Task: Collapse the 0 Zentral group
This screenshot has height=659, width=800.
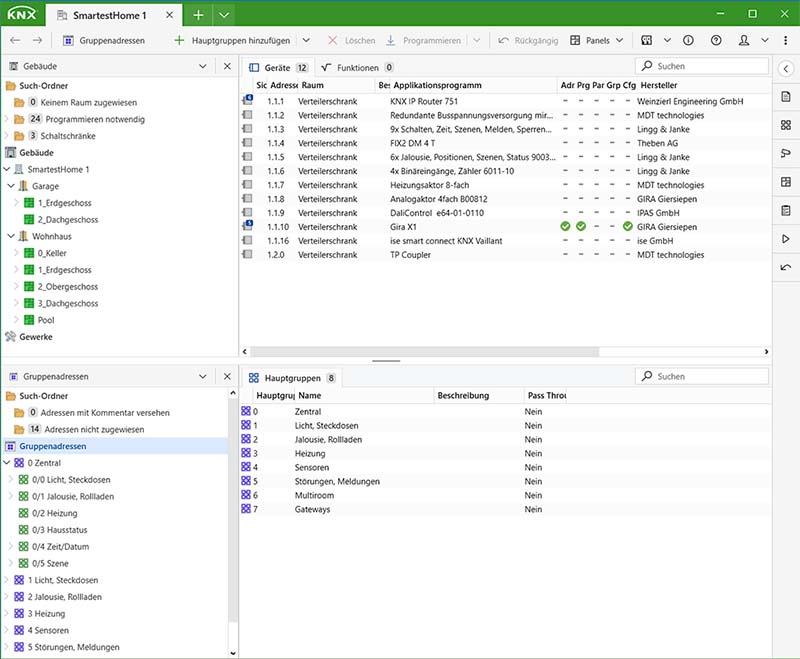Action: [7, 463]
